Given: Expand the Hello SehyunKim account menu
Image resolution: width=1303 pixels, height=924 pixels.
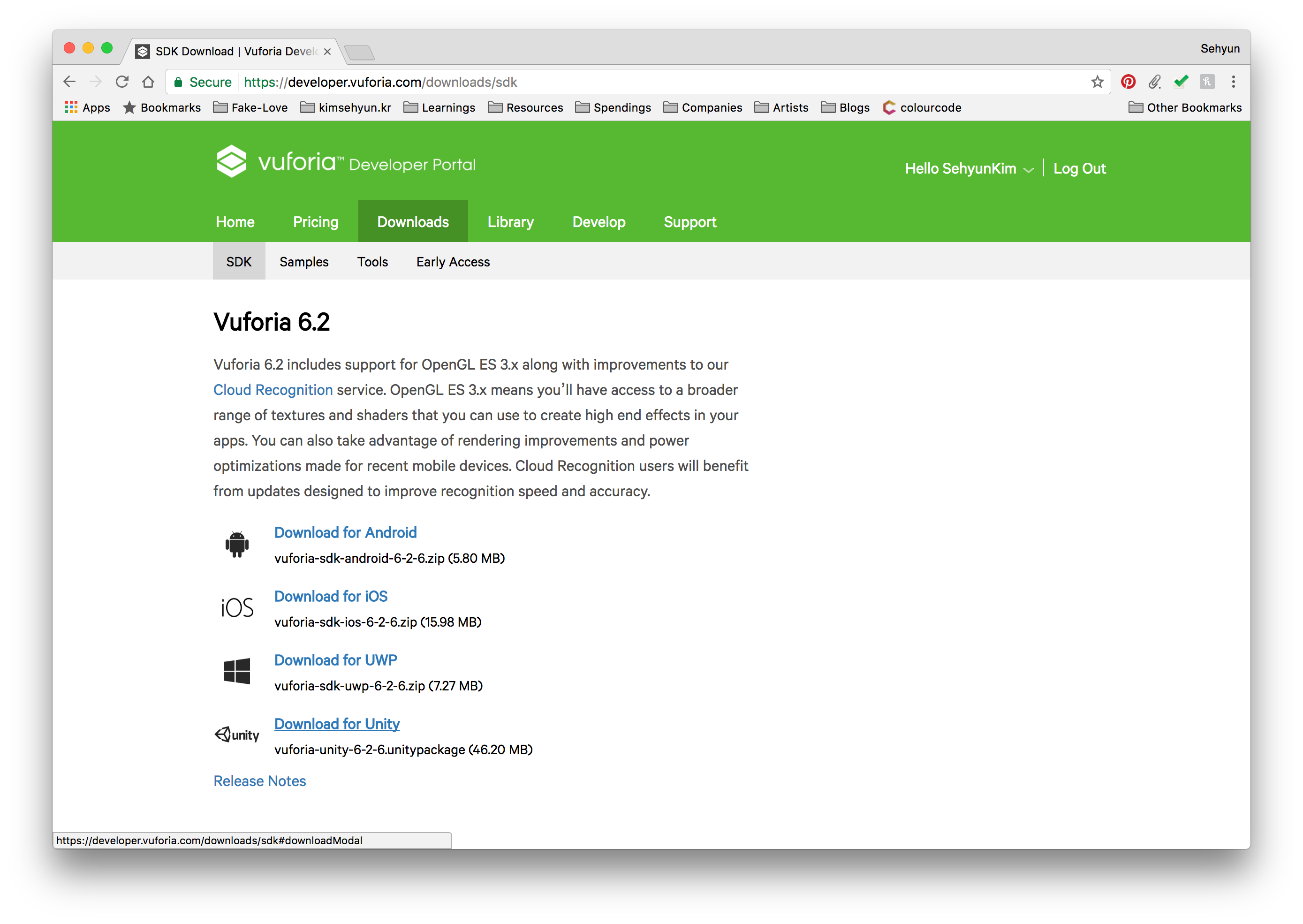Looking at the screenshot, I should (x=969, y=168).
